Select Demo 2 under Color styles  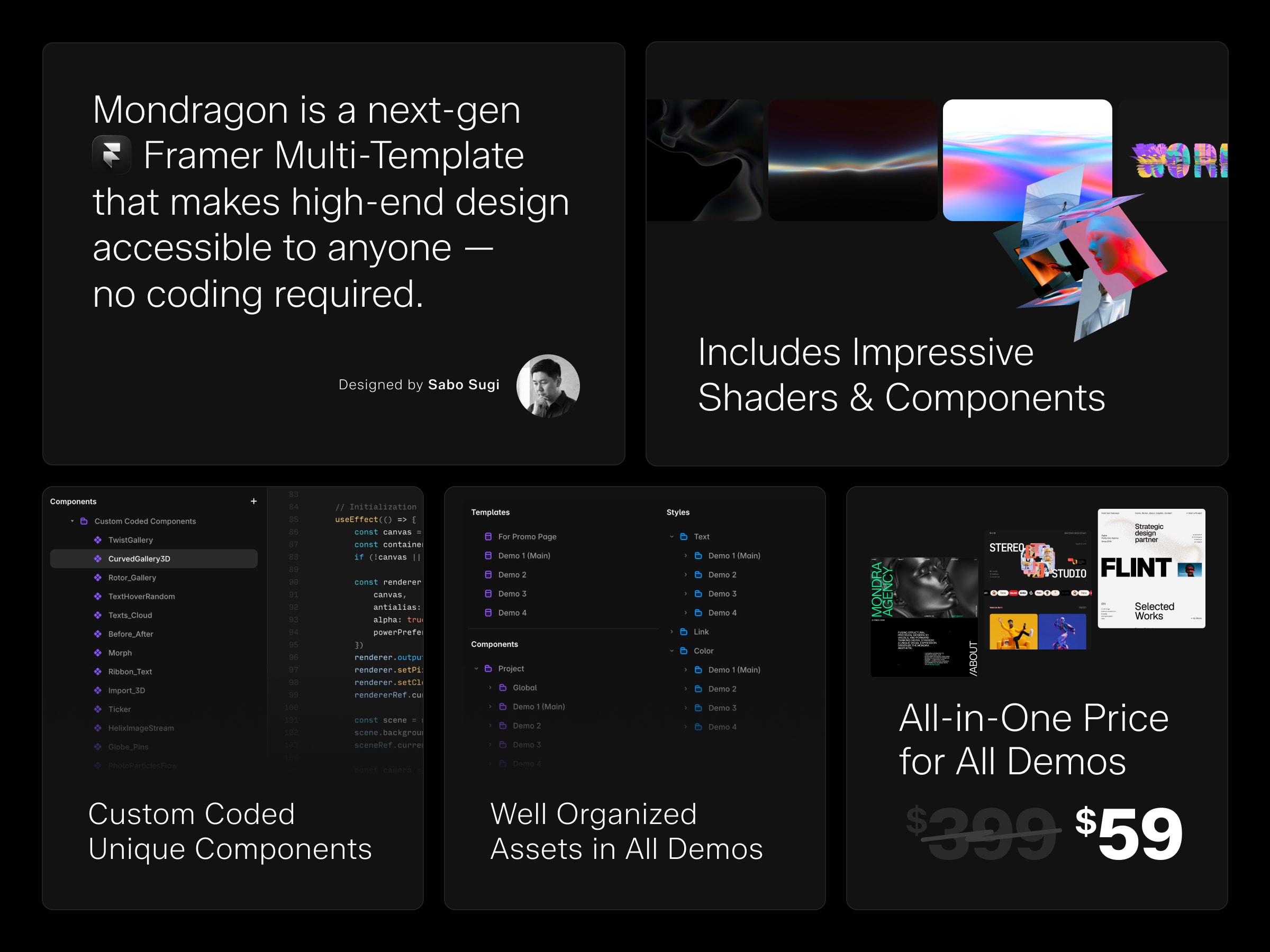(x=722, y=689)
